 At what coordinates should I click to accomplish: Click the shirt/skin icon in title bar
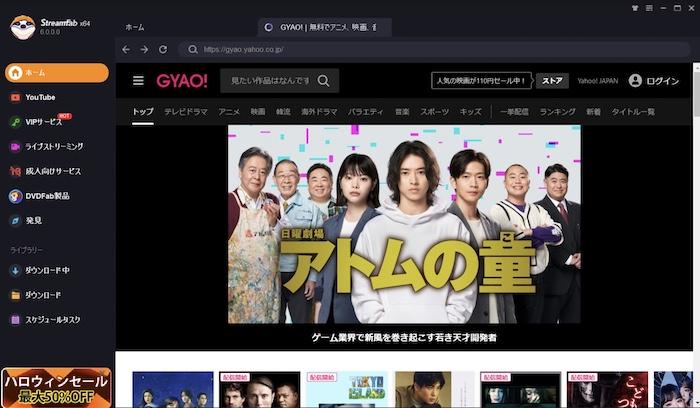click(x=635, y=8)
